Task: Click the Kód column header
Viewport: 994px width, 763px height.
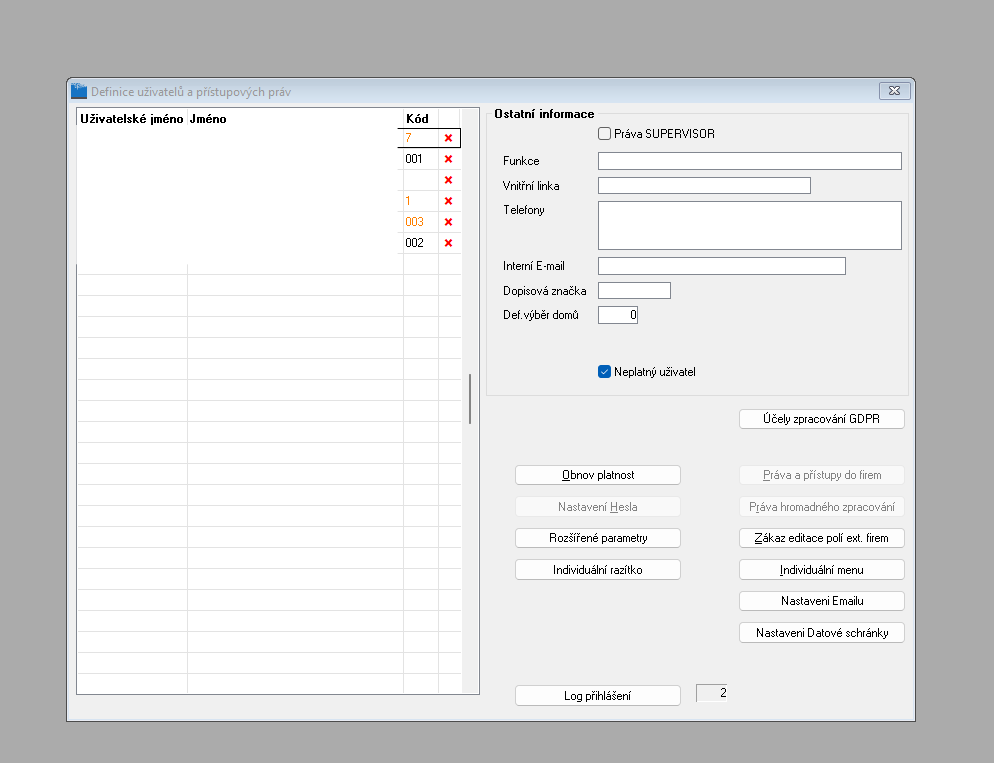Action: click(421, 119)
